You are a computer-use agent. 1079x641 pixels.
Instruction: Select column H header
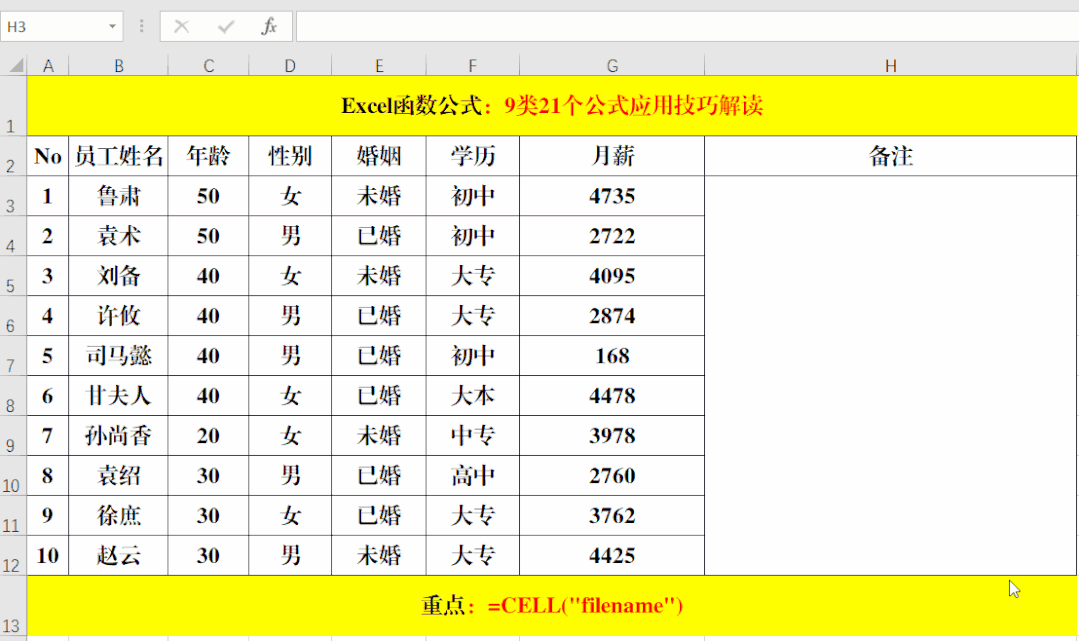coord(890,65)
